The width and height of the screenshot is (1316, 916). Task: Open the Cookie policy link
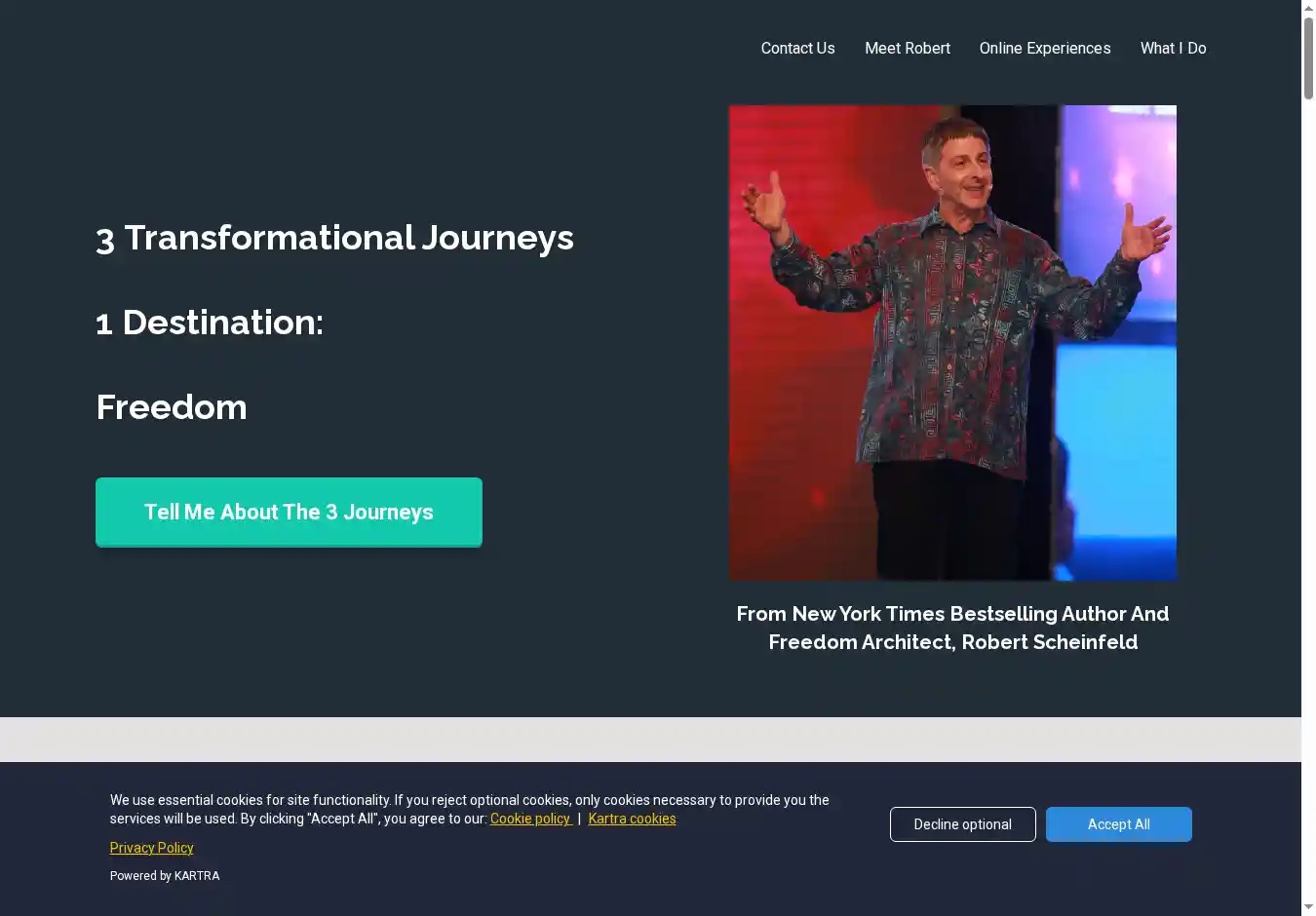[x=530, y=819]
